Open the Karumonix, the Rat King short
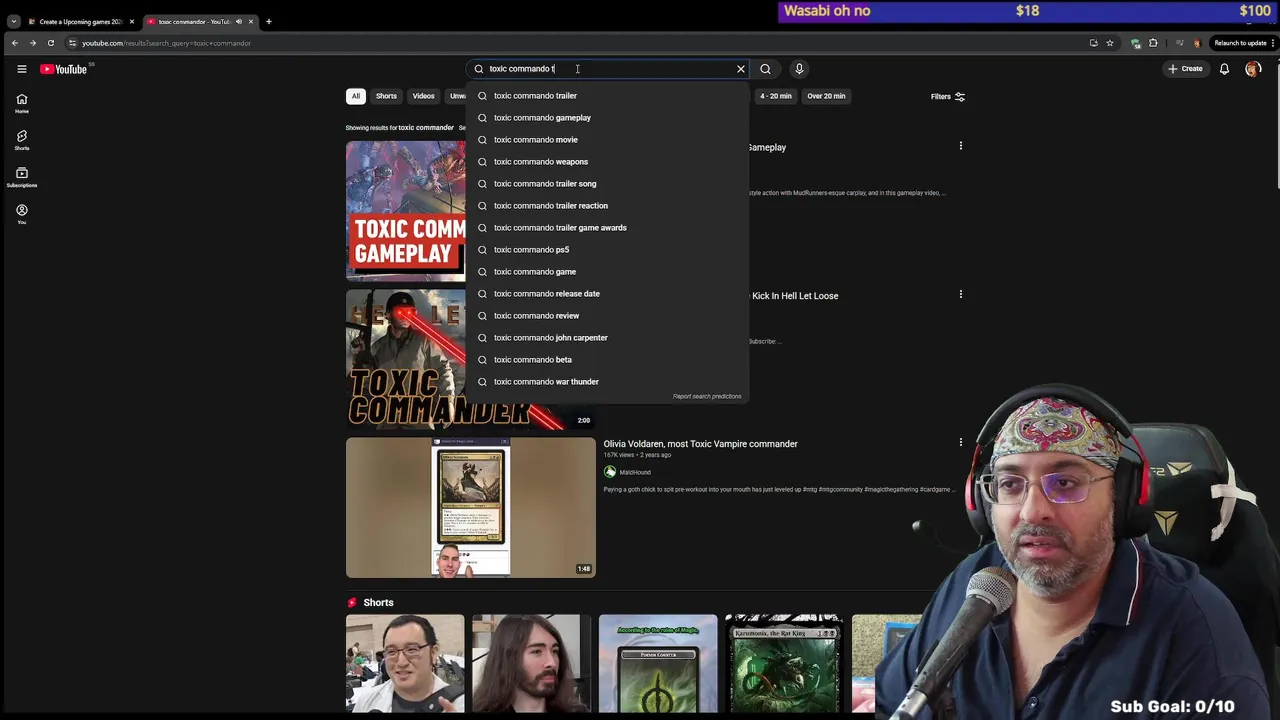1280x720 pixels. 784,664
